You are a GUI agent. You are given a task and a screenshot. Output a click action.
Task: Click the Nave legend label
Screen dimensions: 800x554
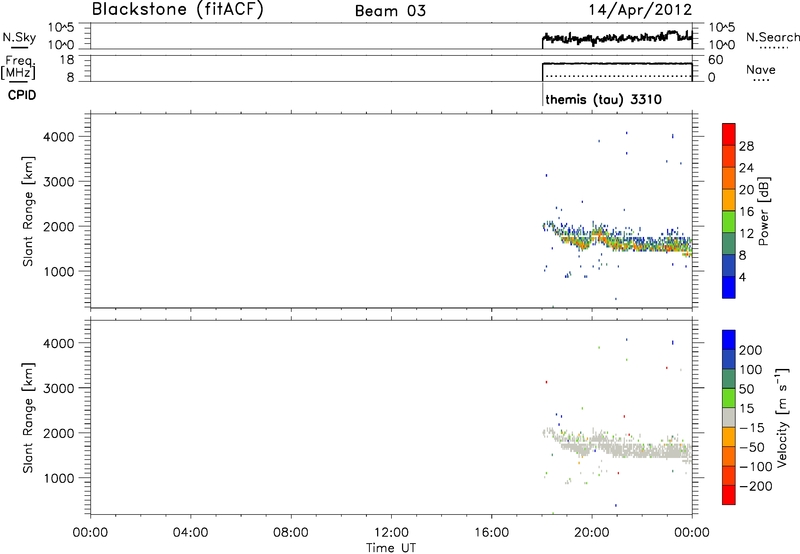pyautogui.click(x=760, y=70)
